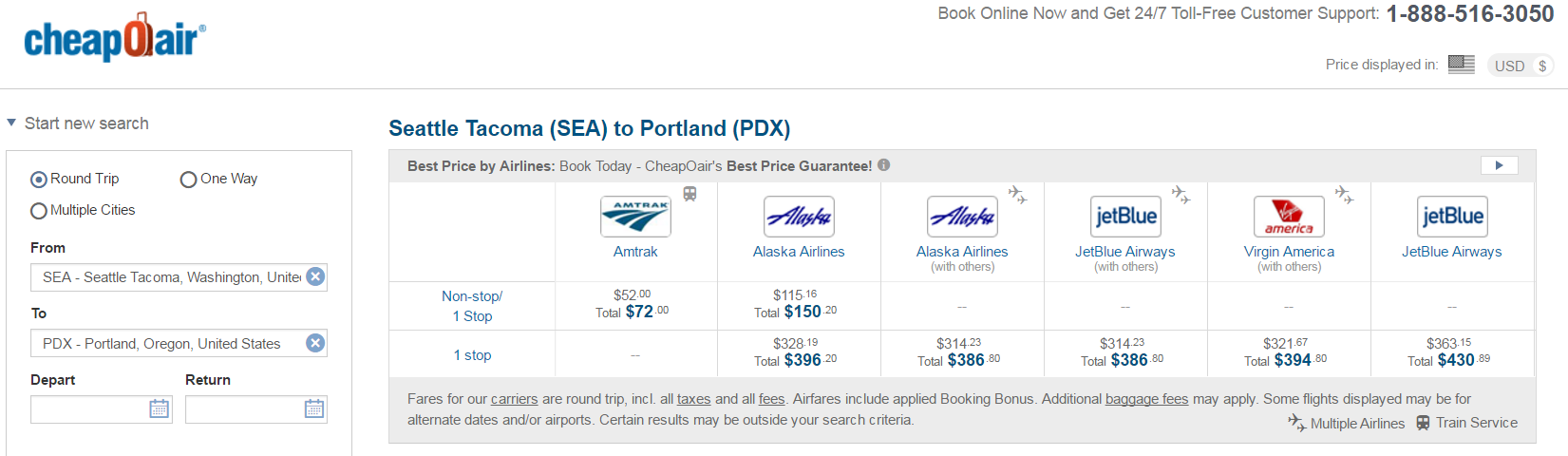Open the USD currency selector
The image size is (1568, 456).
(1520, 66)
